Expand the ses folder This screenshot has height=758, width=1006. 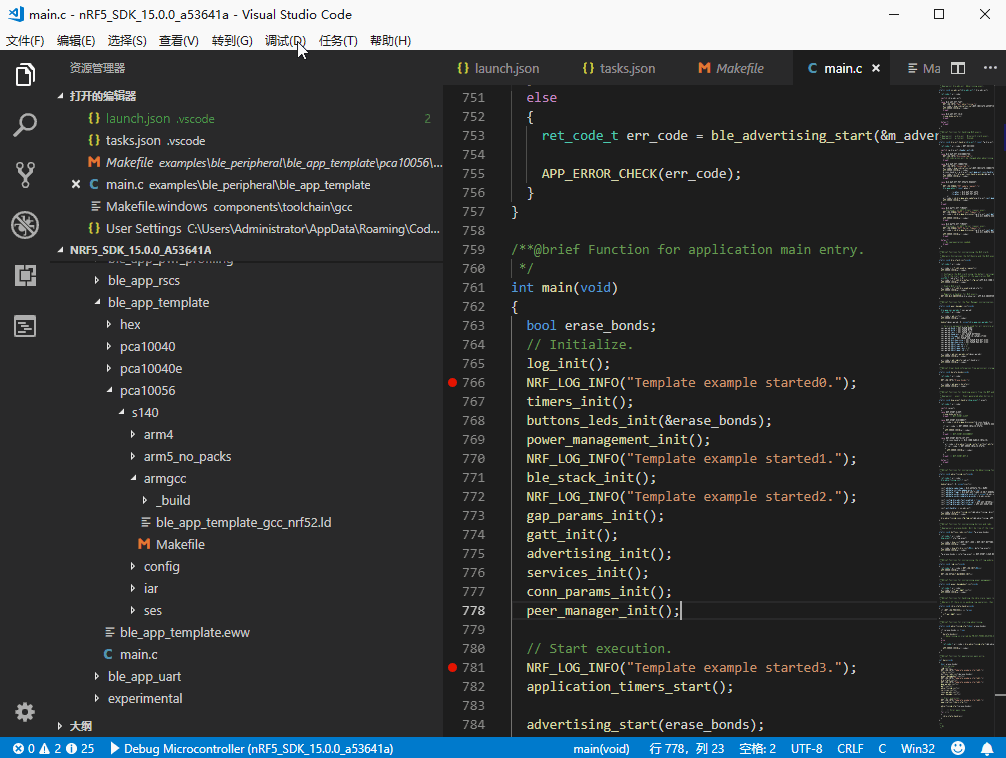(x=133, y=610)
